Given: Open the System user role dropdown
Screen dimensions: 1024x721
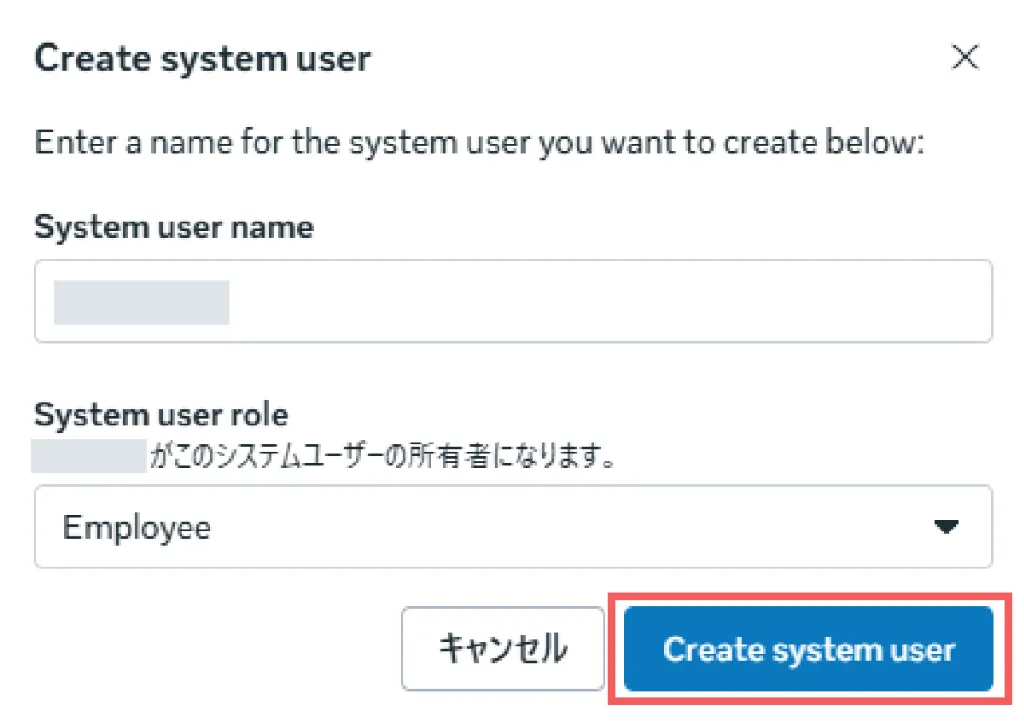Looking at the screenshot, I should point(512,527).
